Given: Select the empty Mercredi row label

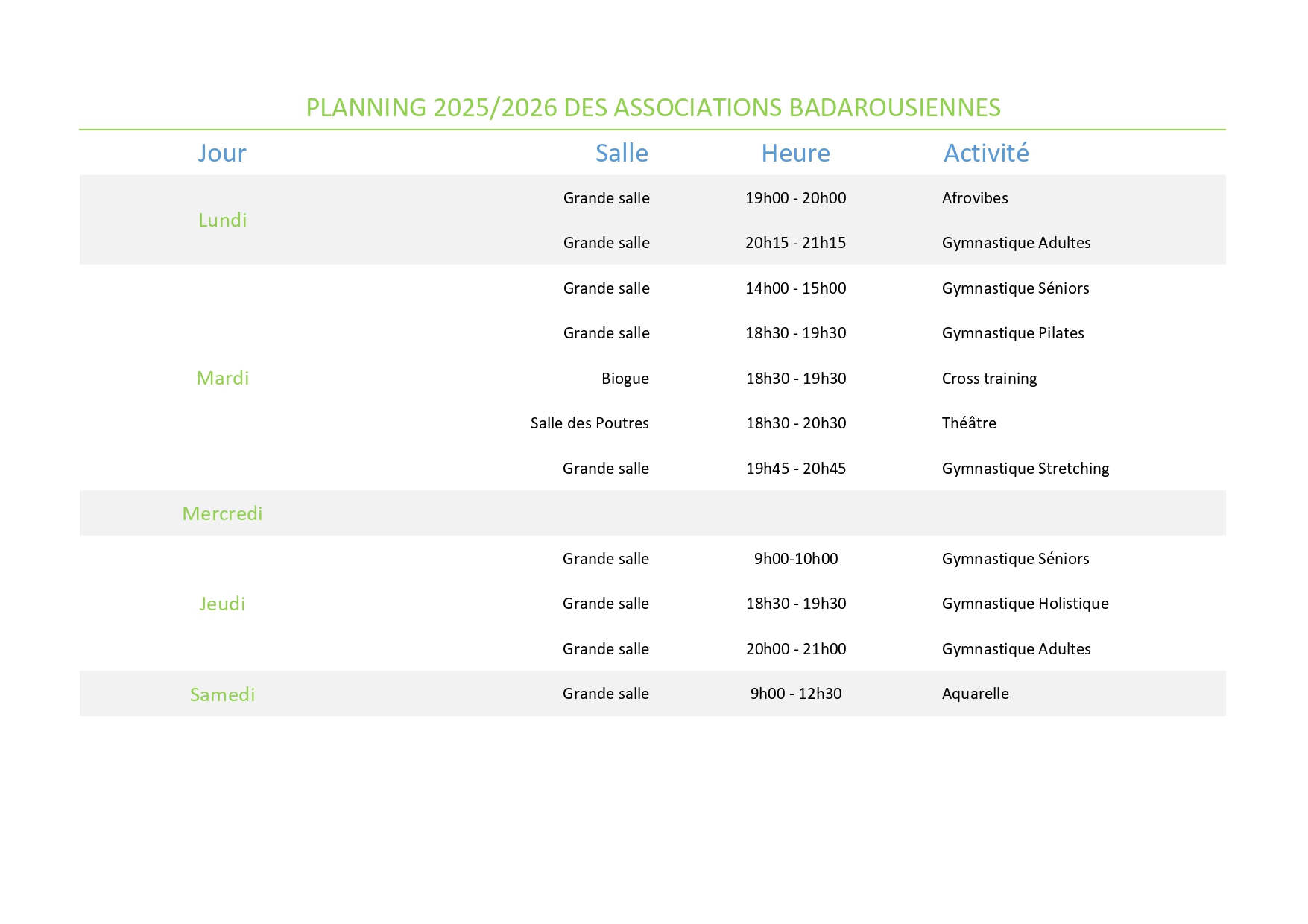Looking at the screenshot, I should click(222, 513).
